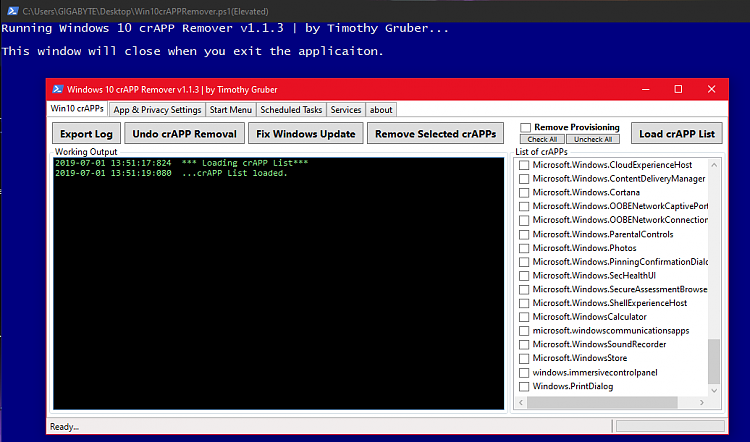Screen dimensions: 750x442
Task: Click the Uncheck All button
Action: coord(593,139)
